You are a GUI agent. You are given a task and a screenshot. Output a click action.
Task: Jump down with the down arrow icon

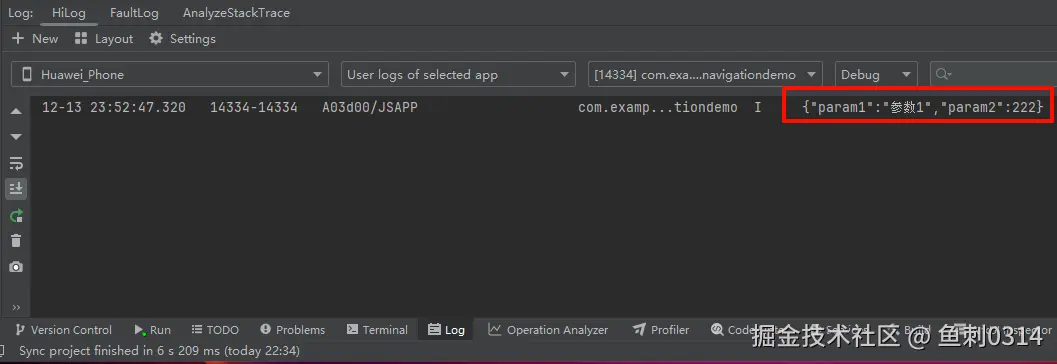pyautogui.click(x=16, y=137)
